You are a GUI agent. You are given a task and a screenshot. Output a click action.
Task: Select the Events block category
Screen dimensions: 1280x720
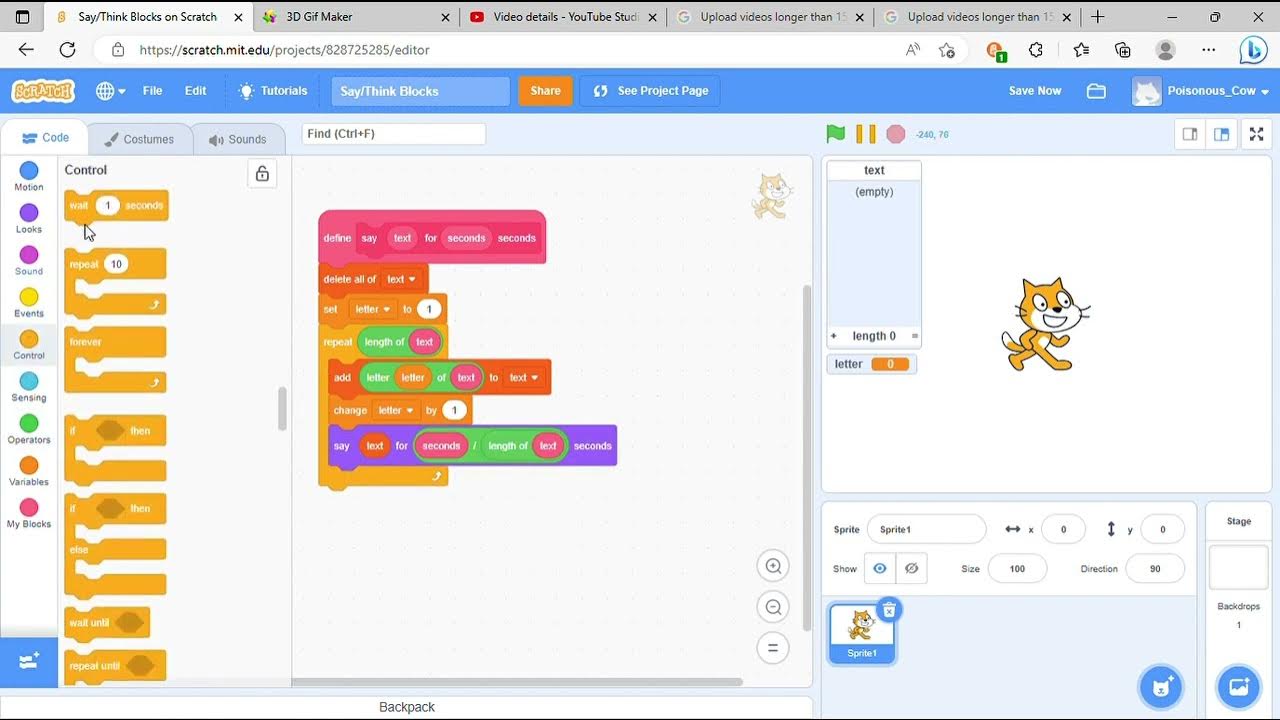coord(29,302)
